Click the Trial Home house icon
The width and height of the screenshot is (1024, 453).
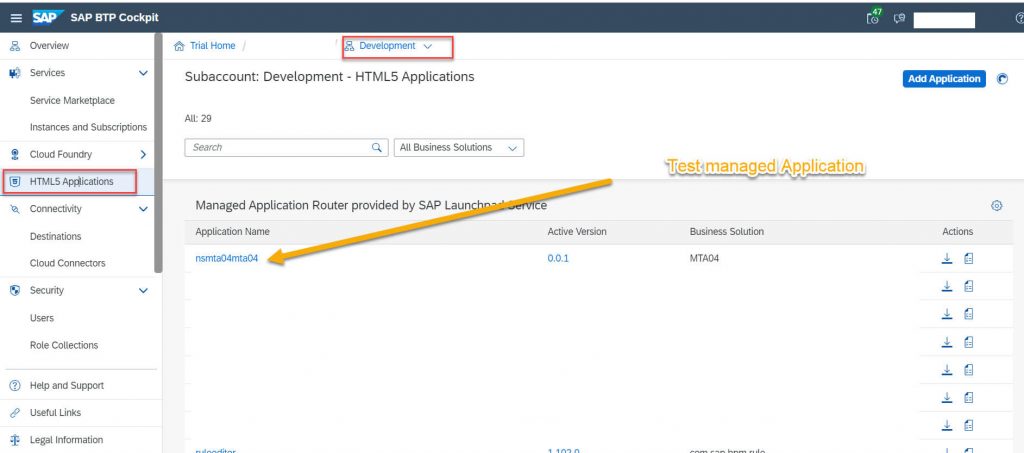(x=179, y=46)
